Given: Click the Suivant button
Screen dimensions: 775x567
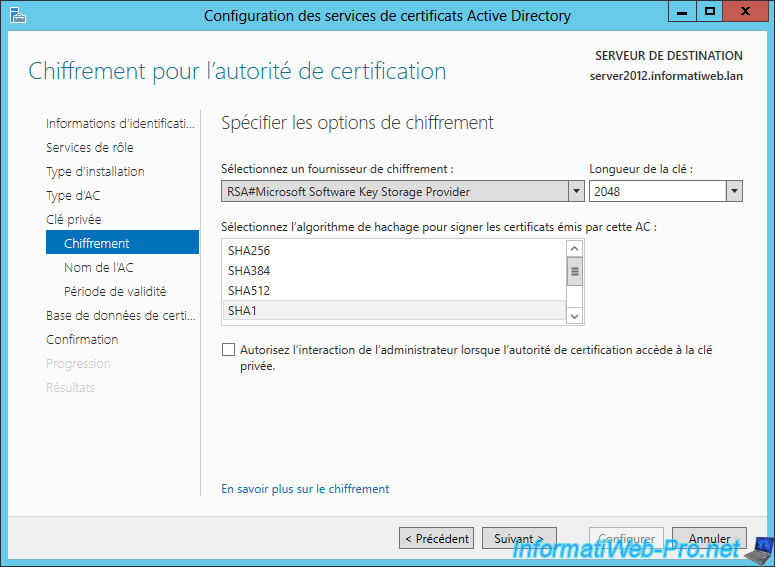Looking at the screenshot, I should 519,538.
